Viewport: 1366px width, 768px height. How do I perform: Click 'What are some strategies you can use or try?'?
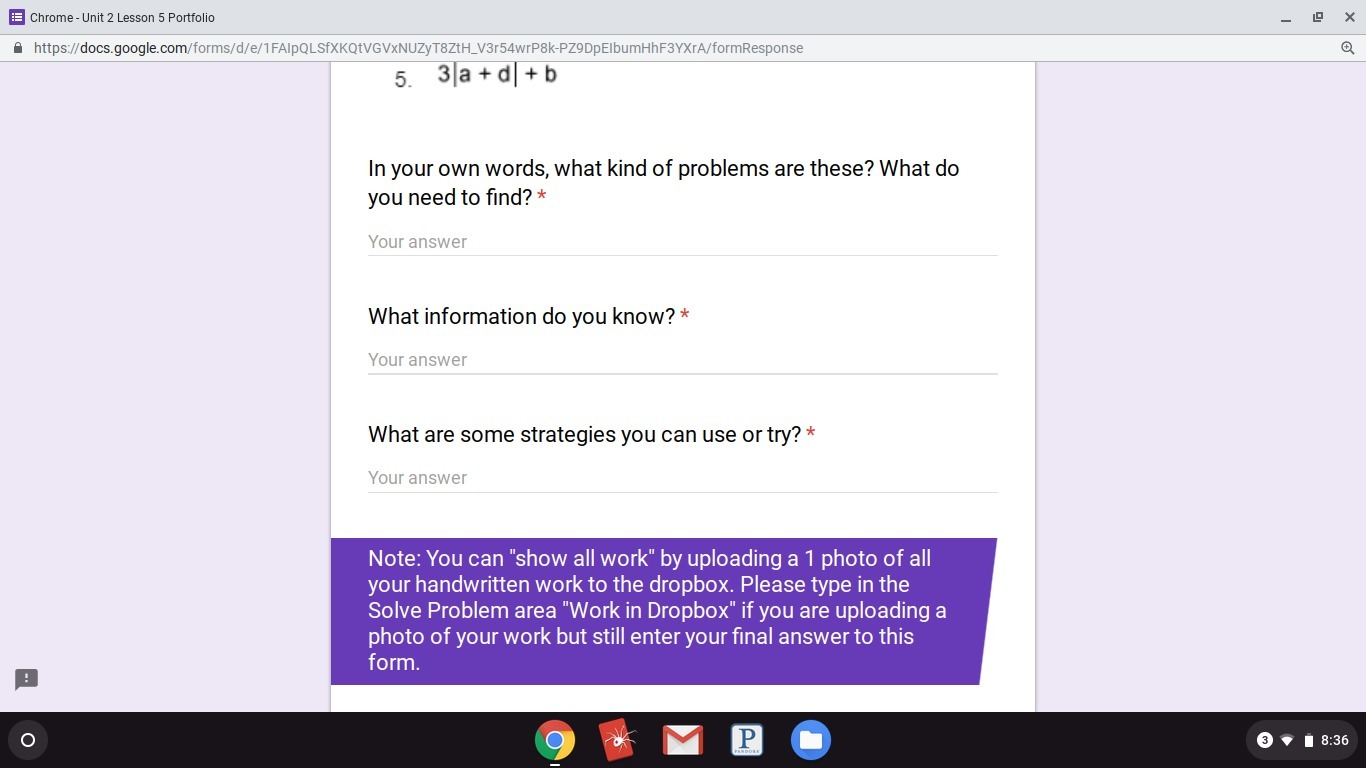585,435
